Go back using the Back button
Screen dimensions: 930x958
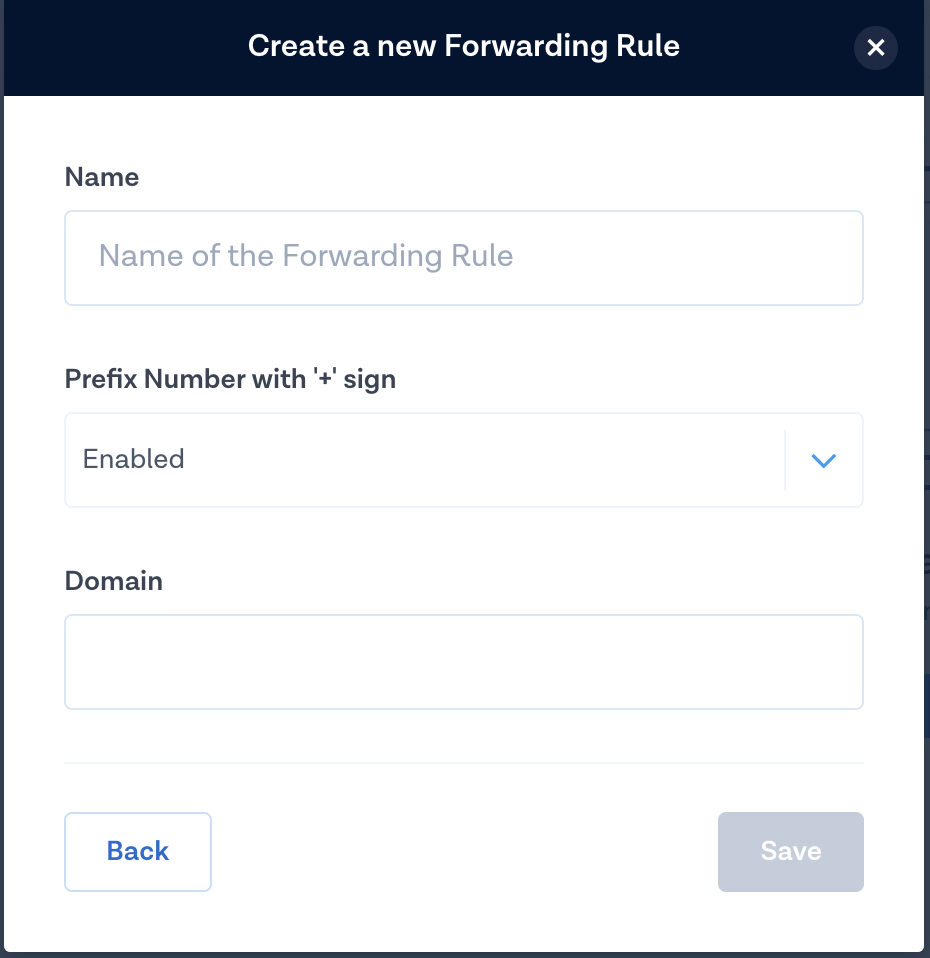click(138, 851)
